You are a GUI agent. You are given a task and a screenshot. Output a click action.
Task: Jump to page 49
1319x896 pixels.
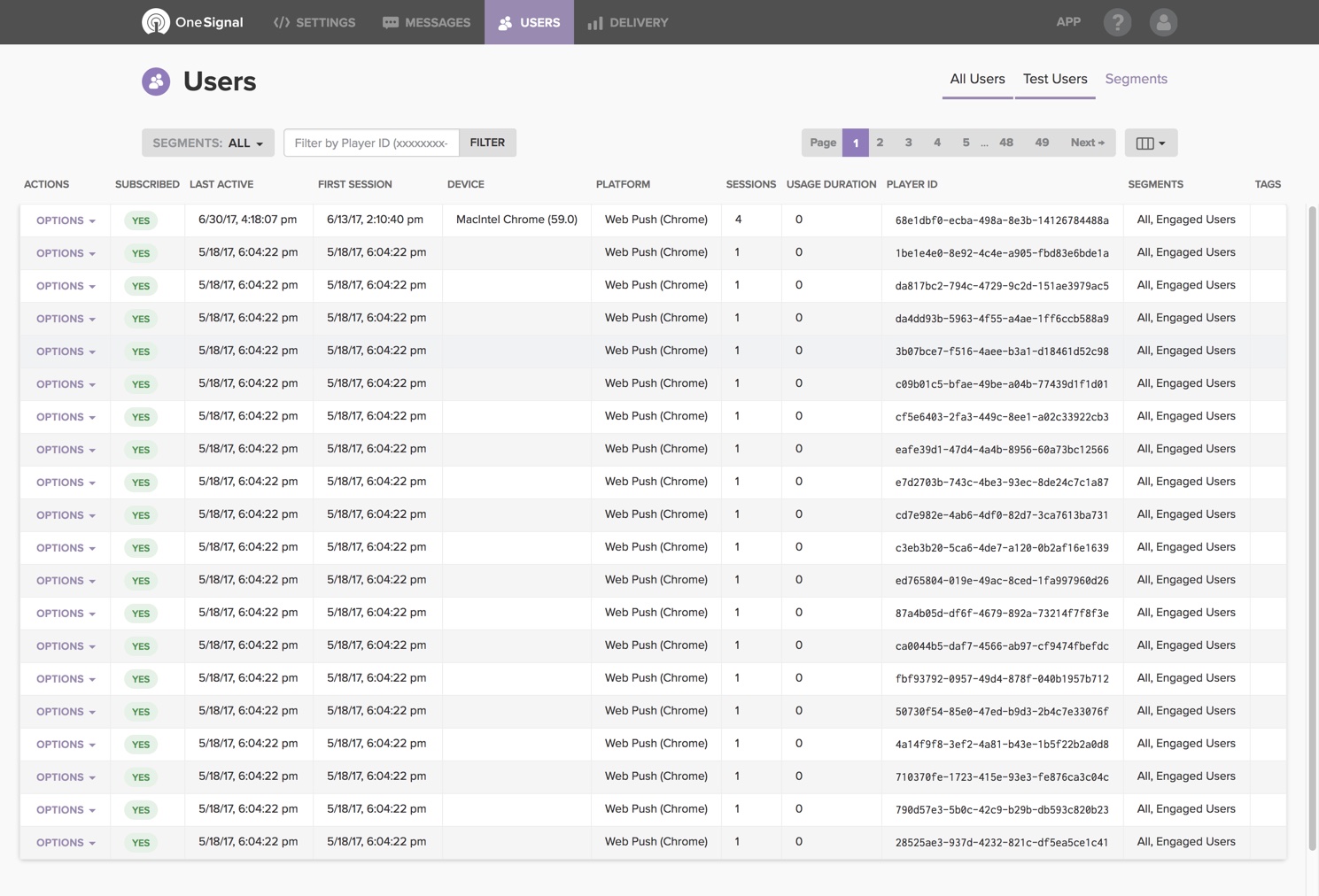coord(1042,143)
